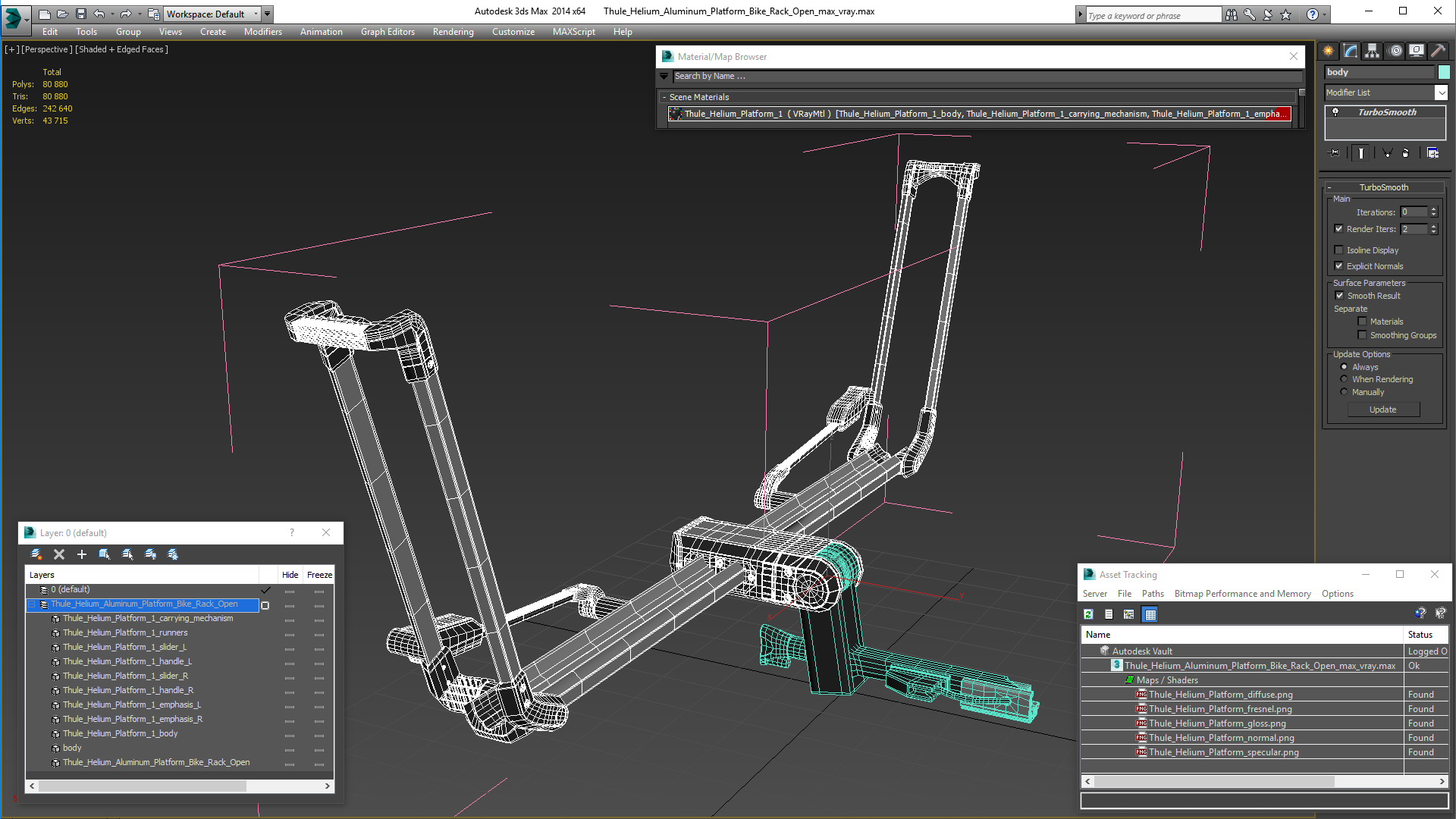The width and height of the screenshot is (1456, 819).
Task: Click the Update button
Action: click(1382, 409)
